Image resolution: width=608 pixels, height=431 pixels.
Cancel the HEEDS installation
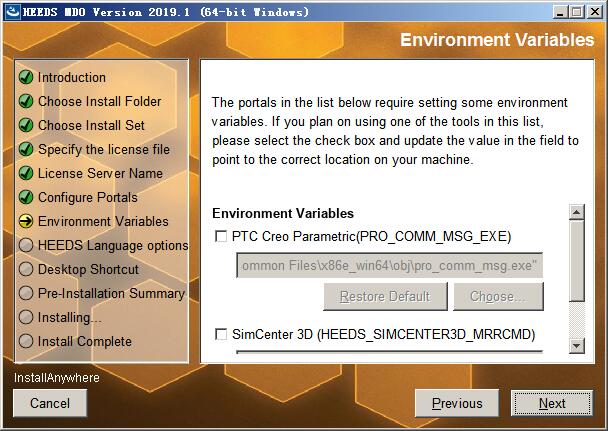pyautogui.click(x=50, y=403)
